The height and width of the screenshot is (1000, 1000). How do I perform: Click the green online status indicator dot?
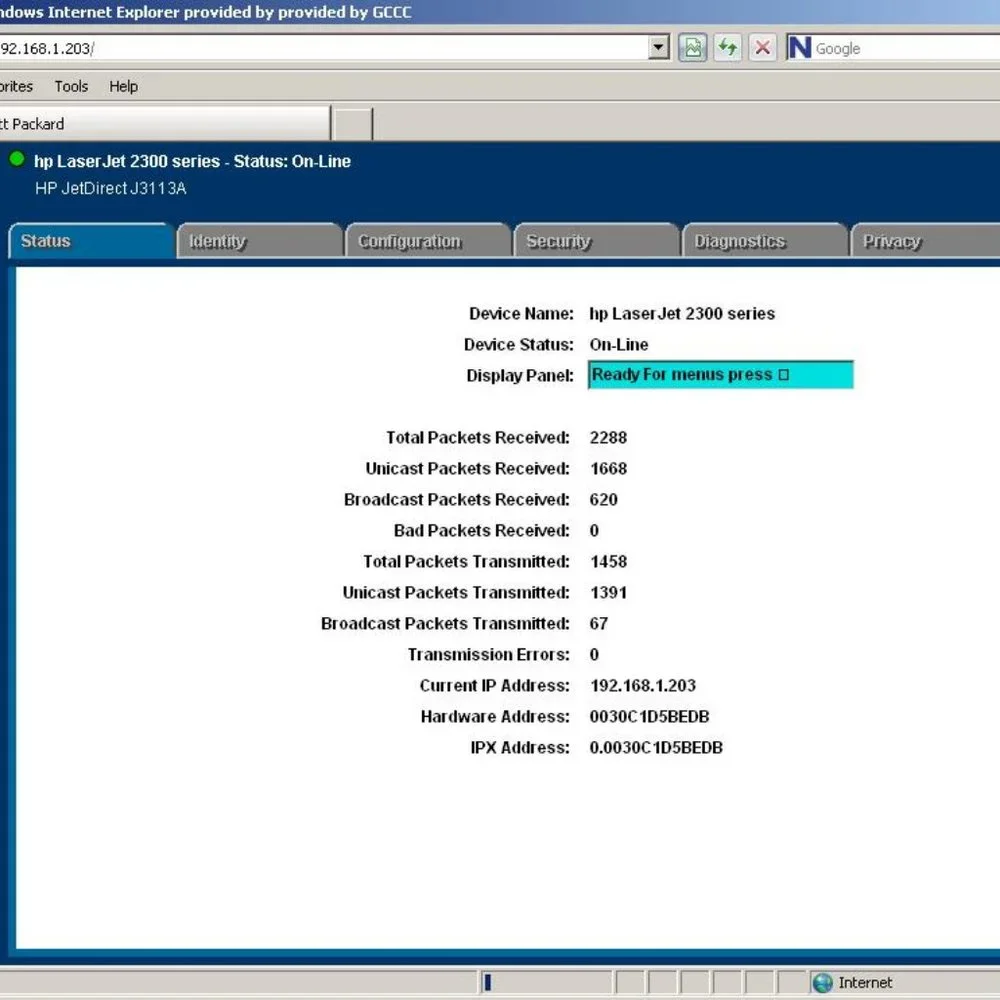[x=17, y=159]
